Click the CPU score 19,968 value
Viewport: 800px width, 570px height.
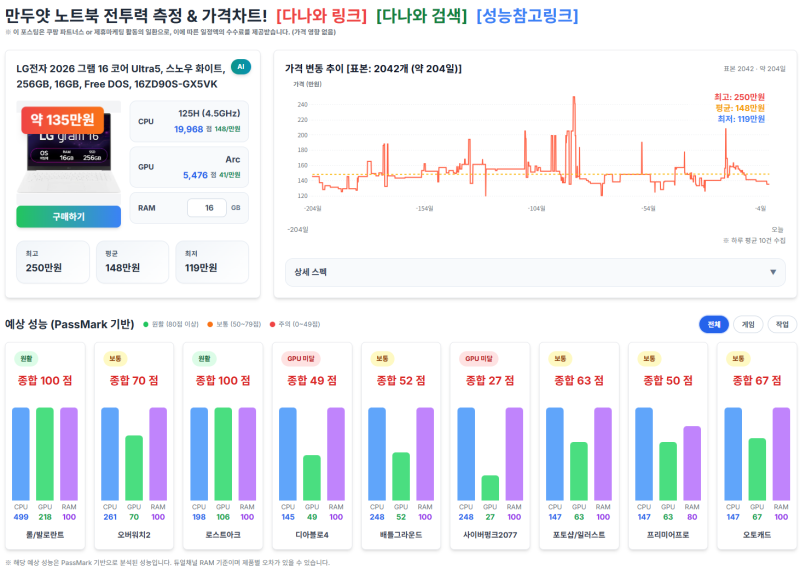(188, 130)
